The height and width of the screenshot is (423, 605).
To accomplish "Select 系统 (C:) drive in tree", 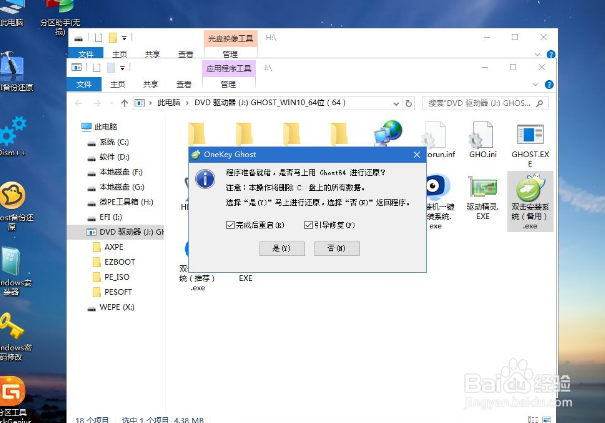I will [109, 142].
